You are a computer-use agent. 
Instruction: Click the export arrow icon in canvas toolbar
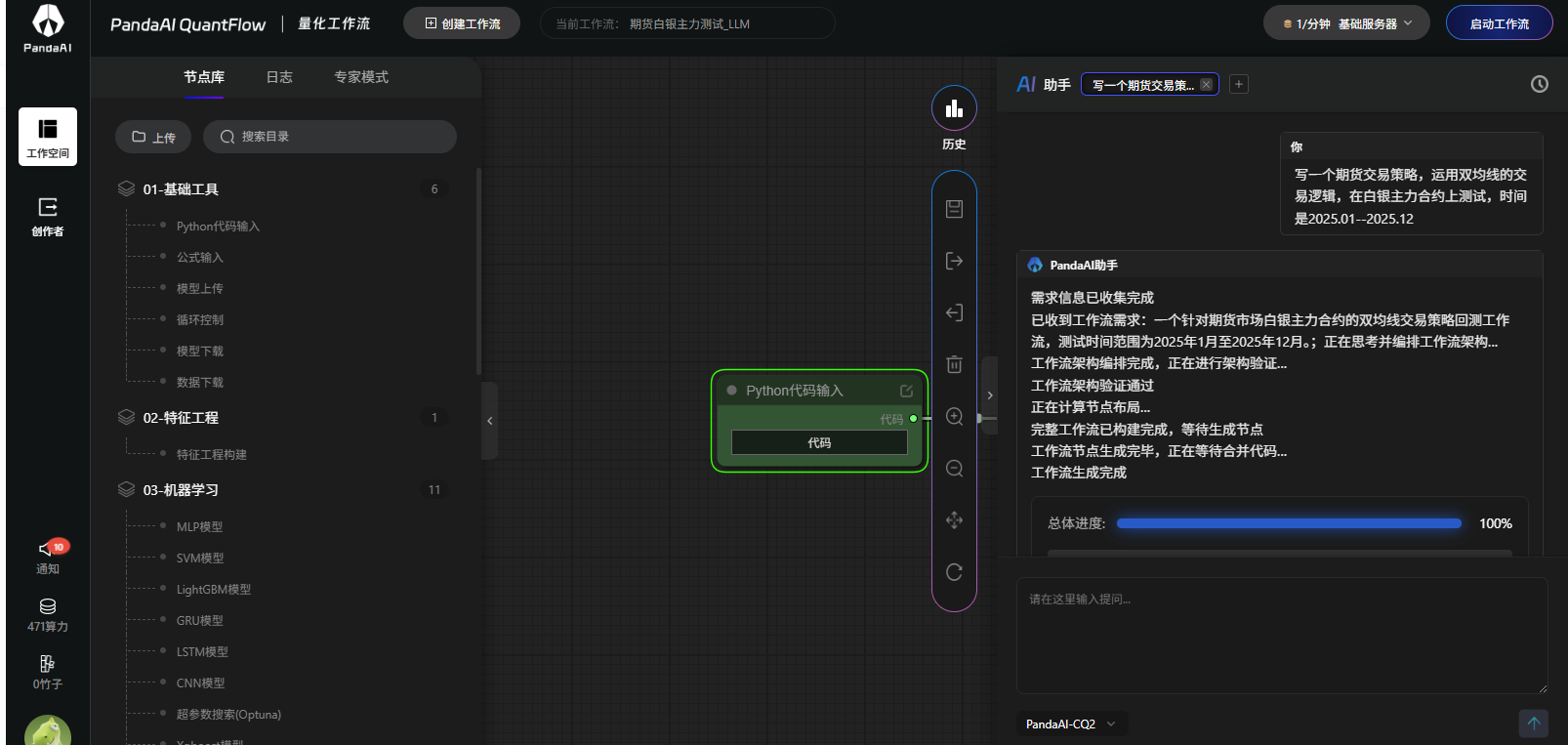[x=955, y=261]
